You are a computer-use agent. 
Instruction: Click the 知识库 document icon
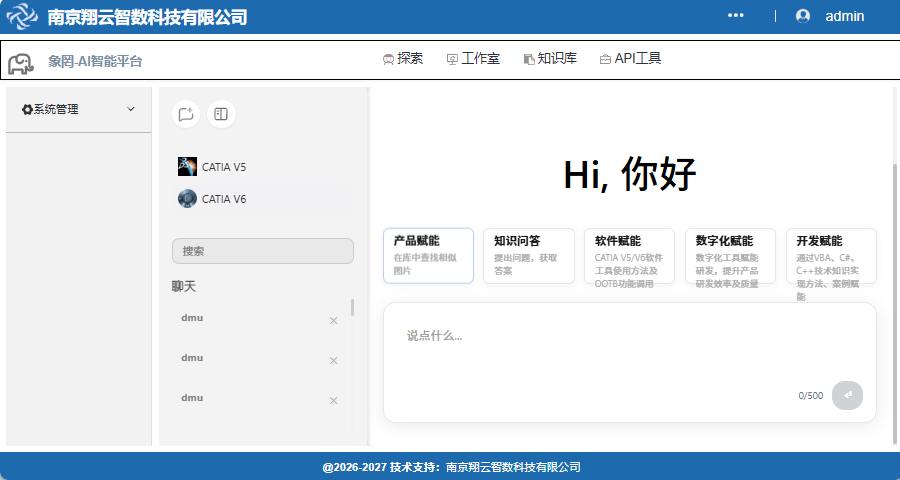pyautogui.click(x=529, y=59)
